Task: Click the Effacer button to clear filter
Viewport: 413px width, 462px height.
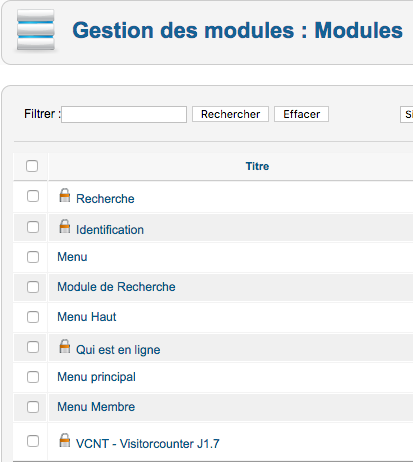Action: point(301,114)
